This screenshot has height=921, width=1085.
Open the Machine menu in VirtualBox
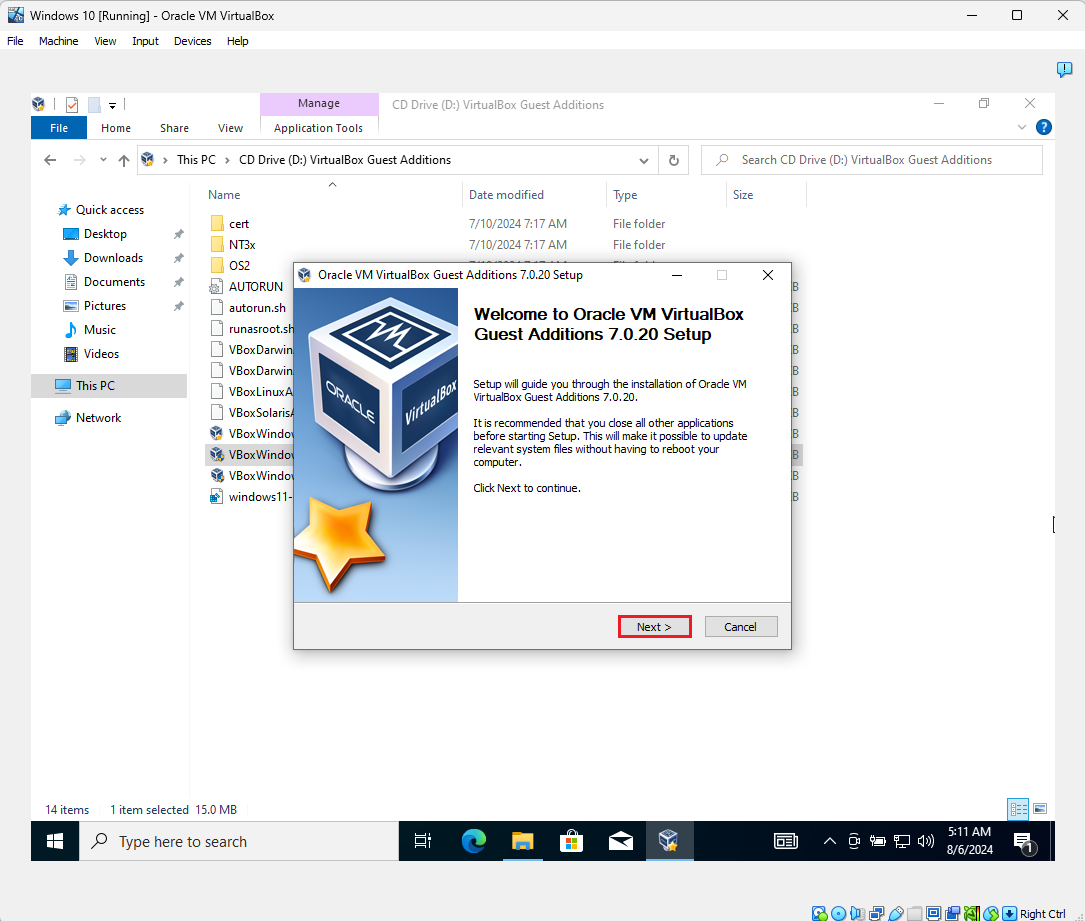pyautogui.click(x=59, y=41)
